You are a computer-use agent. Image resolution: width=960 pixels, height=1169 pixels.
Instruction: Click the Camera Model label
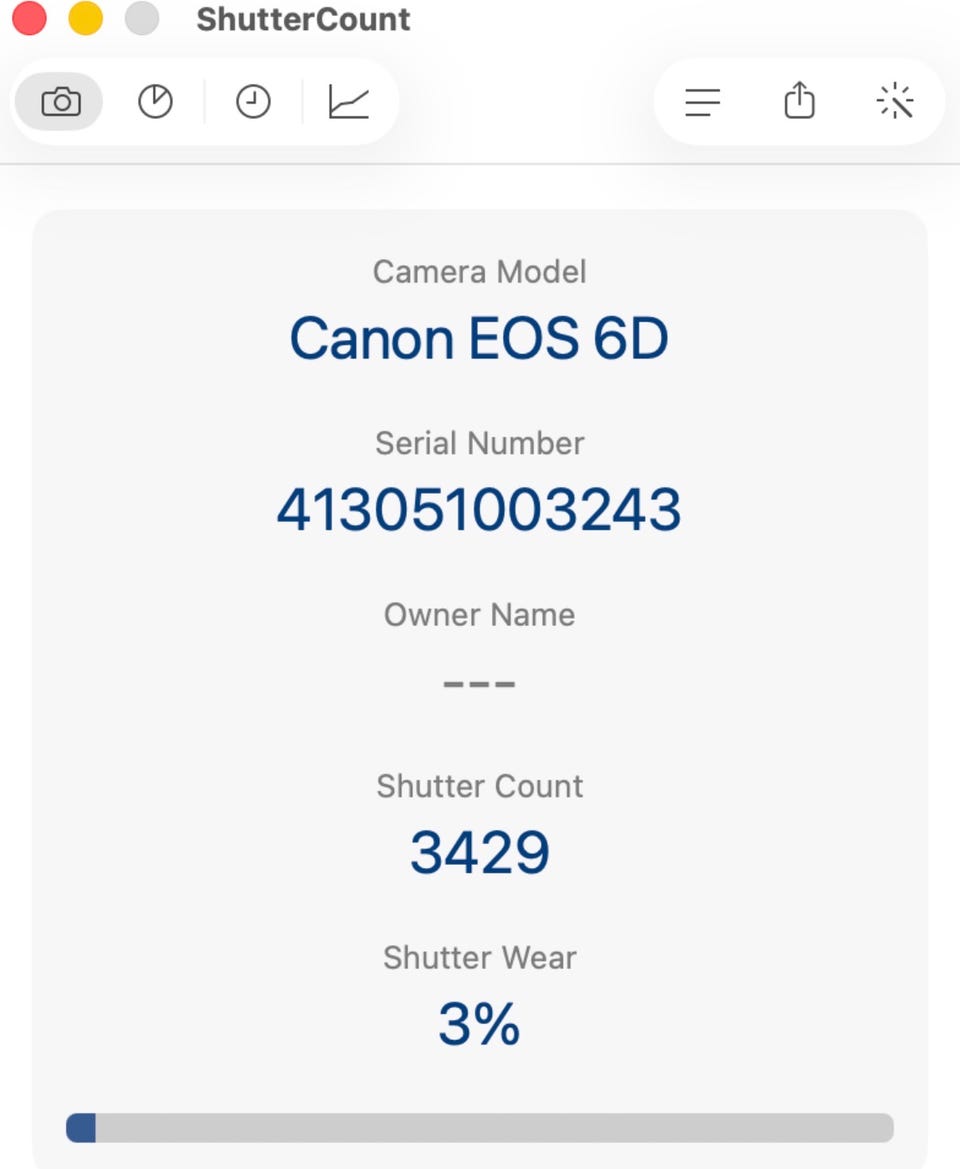[479, 271]
